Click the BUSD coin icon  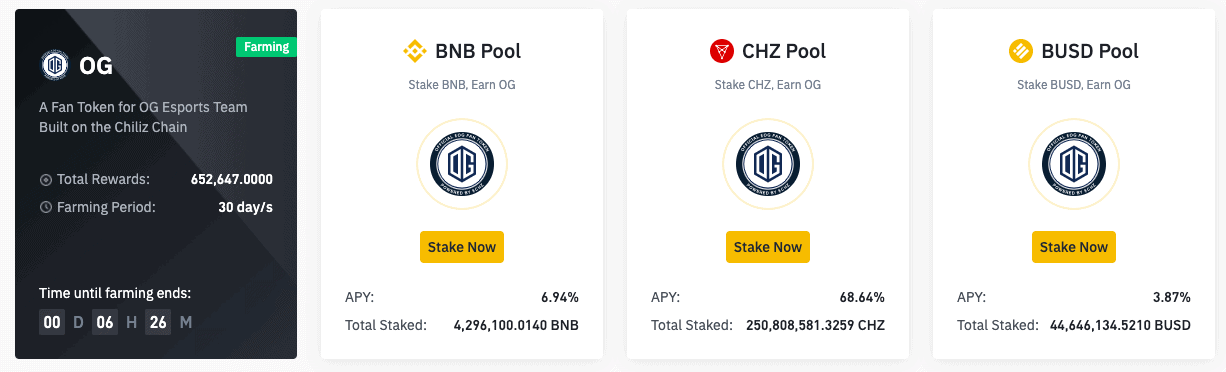pos(1020,51)
